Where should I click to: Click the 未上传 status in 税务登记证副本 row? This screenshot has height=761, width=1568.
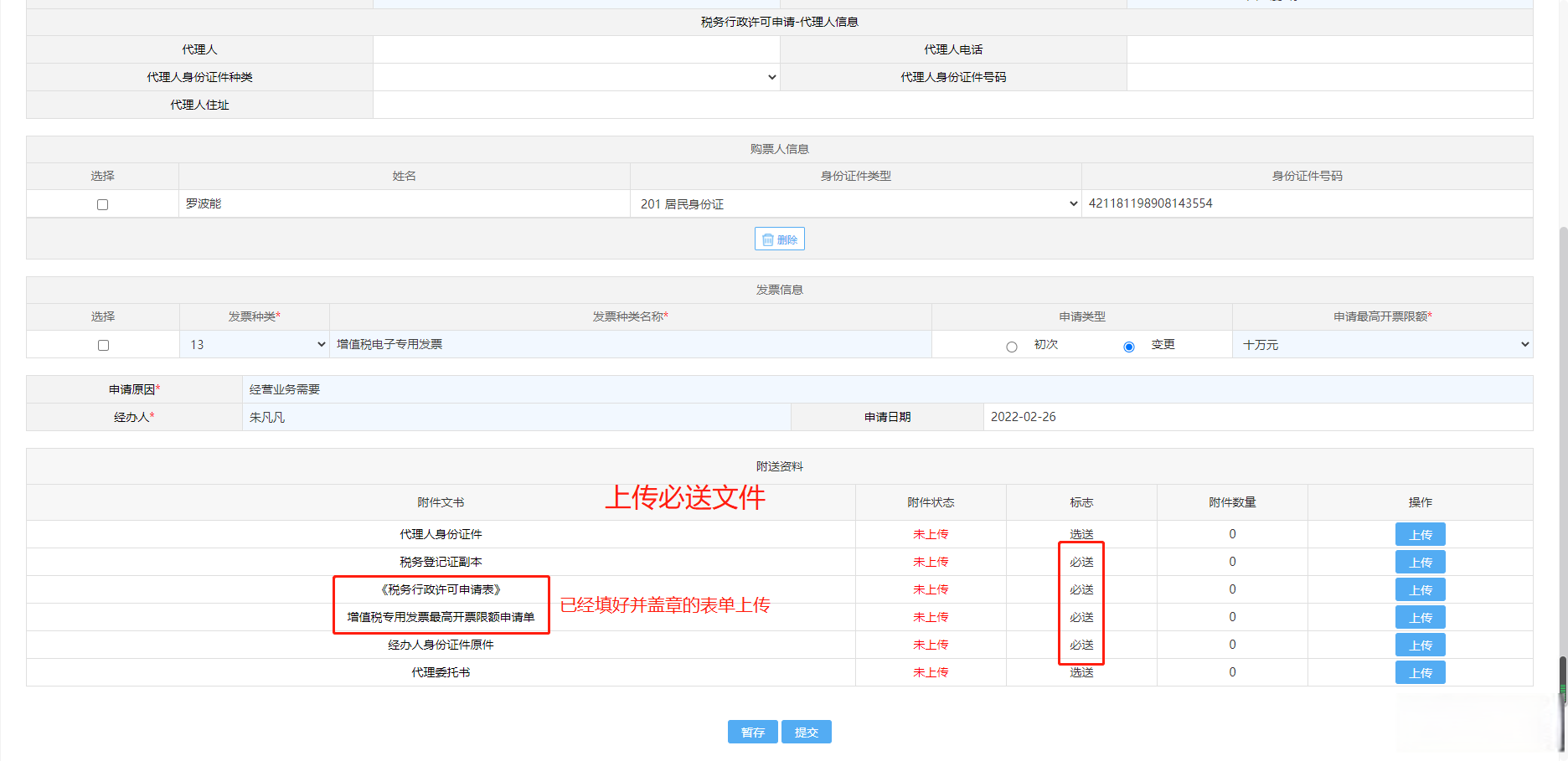931,562
